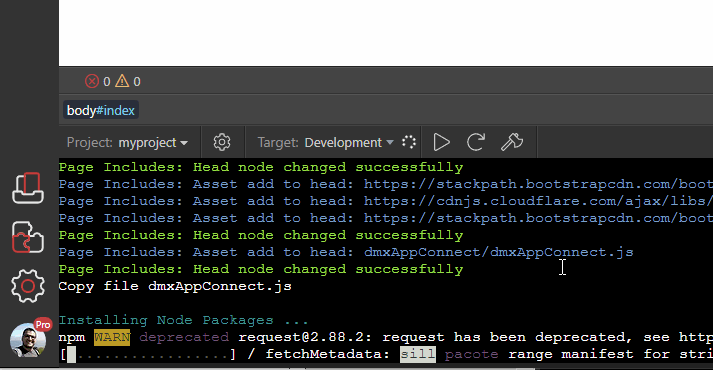Click 'Copy file dmxAppConnect.js' line
This screenshot has height=370, width=713.
175,286
